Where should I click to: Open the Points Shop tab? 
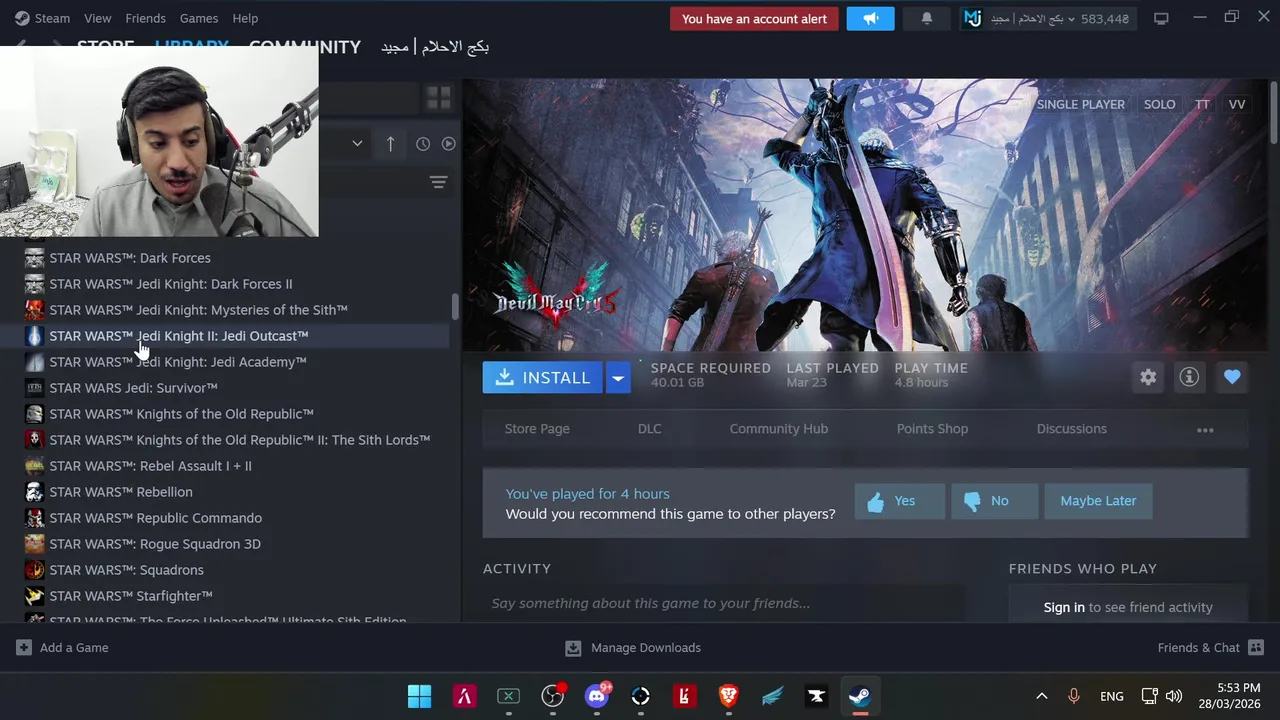932,429
